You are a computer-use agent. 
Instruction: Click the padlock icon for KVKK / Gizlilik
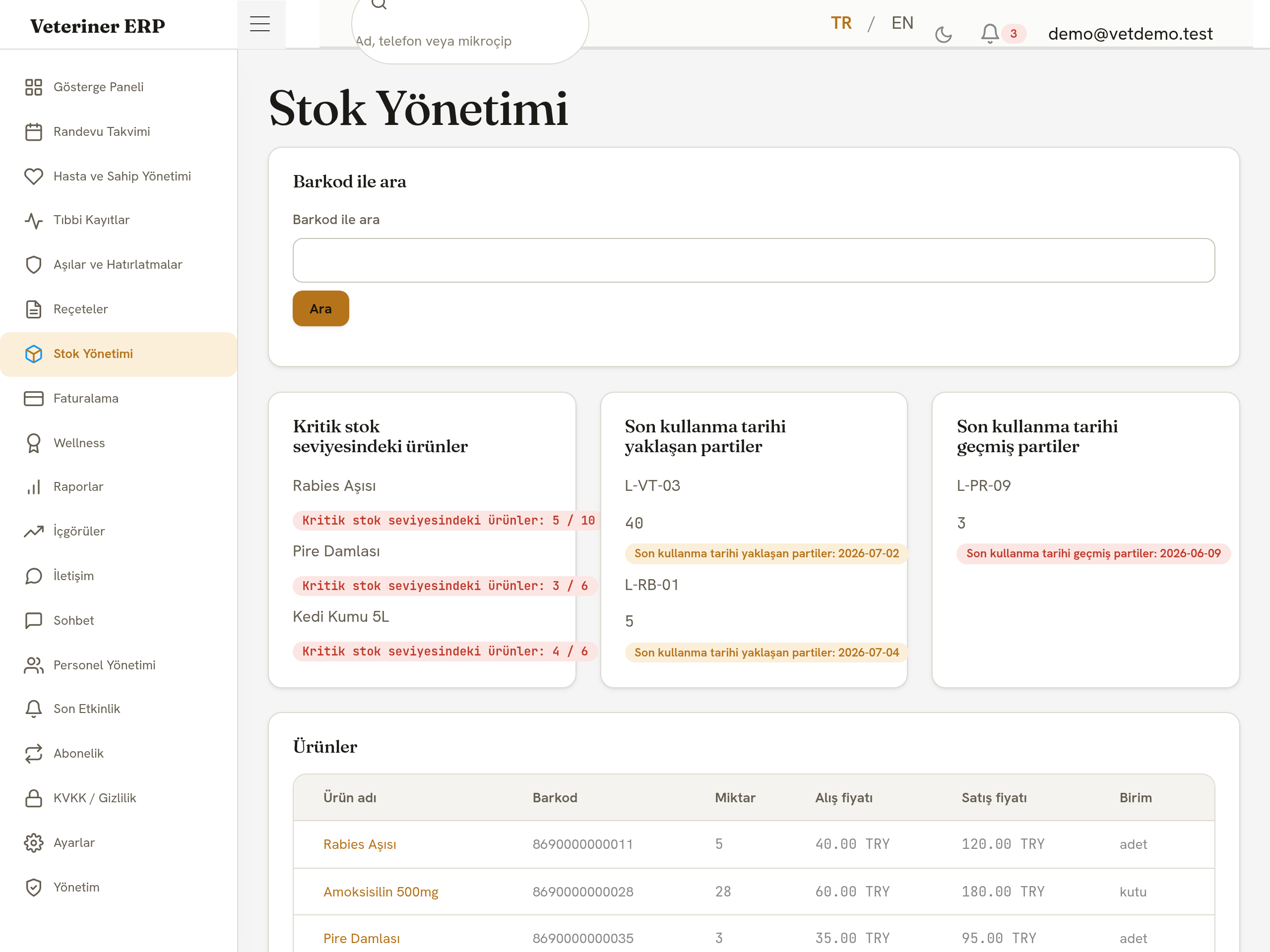pos(33,798)
